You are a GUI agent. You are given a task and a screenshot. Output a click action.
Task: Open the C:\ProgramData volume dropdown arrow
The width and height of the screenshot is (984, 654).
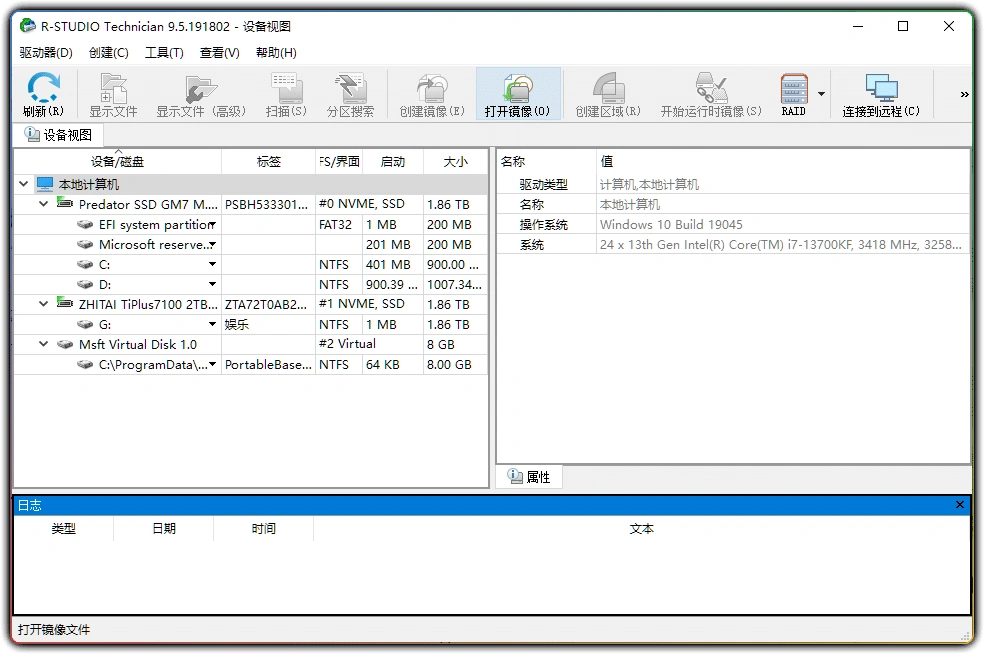(x=213, y=364)
